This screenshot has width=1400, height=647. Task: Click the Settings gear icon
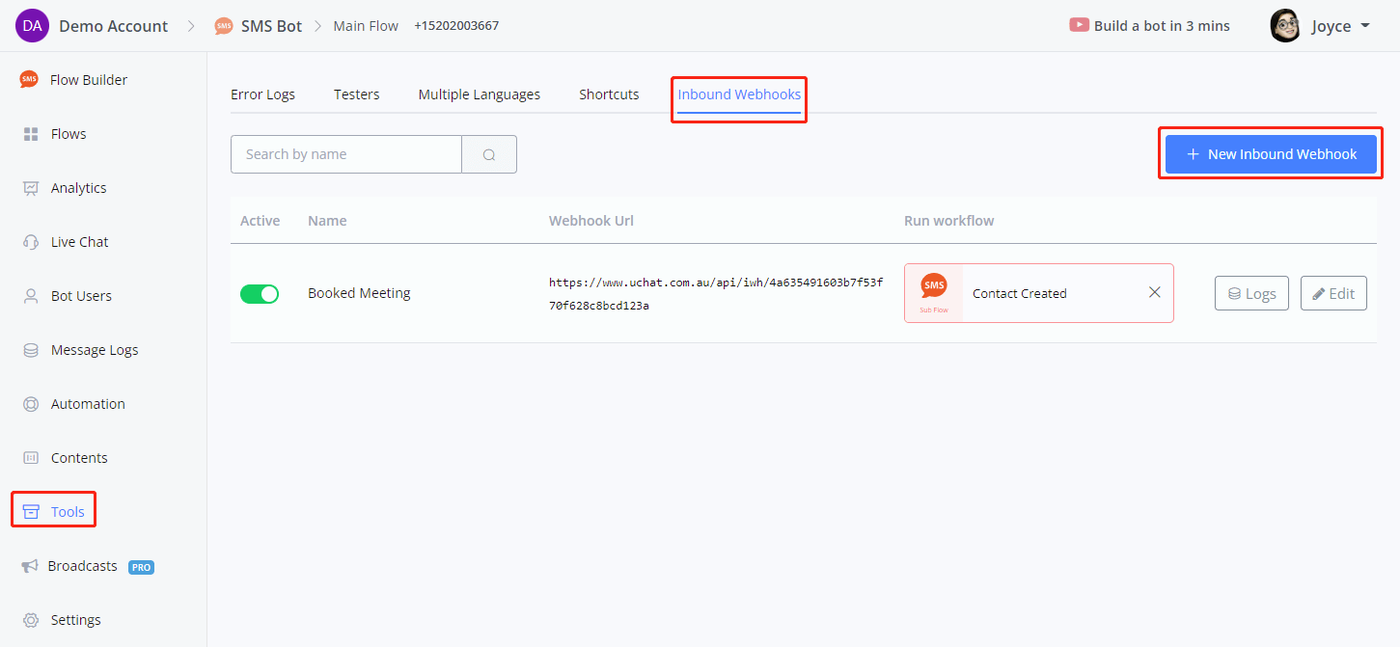tap(31, 620)
